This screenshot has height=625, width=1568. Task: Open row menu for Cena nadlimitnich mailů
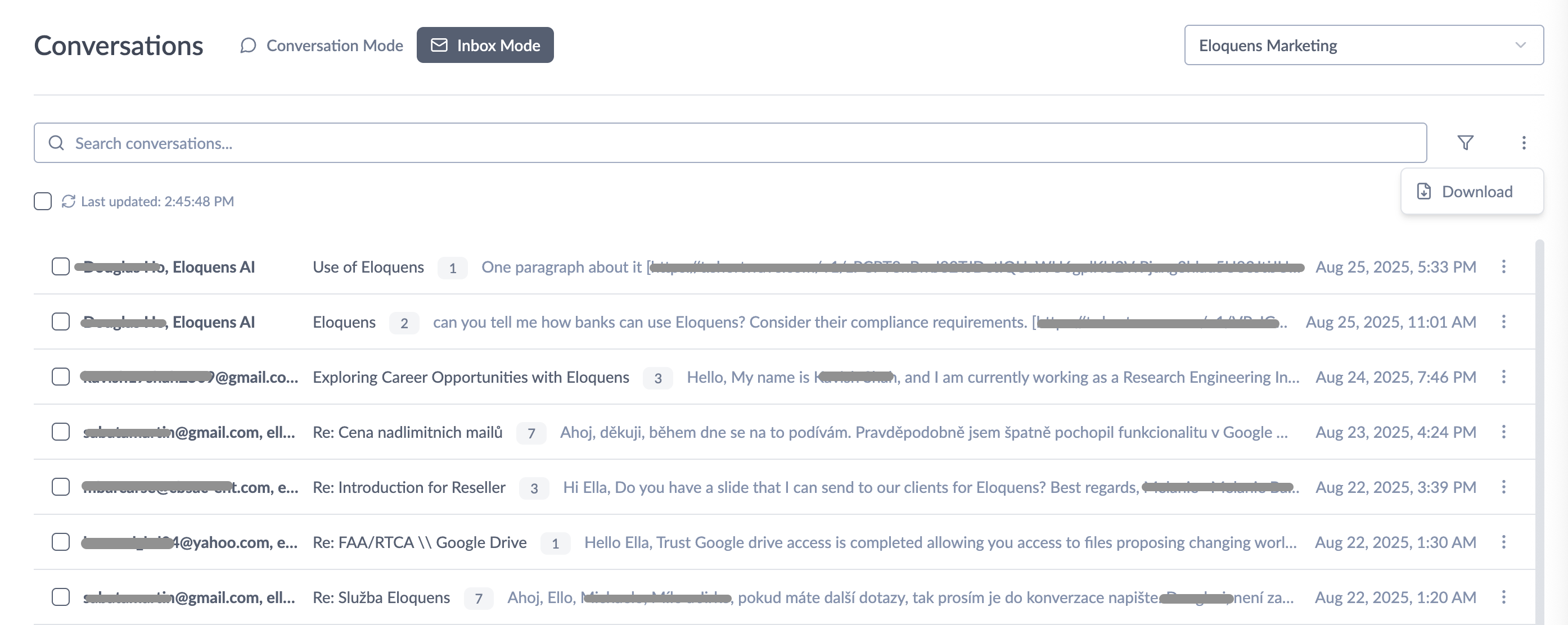pyautogui.click(x=1503, y=432)
